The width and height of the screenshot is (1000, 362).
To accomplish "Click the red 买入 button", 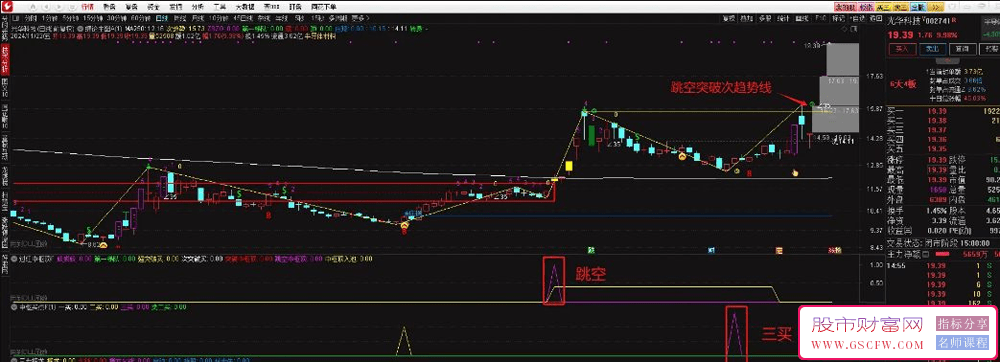I will [903, 49].
